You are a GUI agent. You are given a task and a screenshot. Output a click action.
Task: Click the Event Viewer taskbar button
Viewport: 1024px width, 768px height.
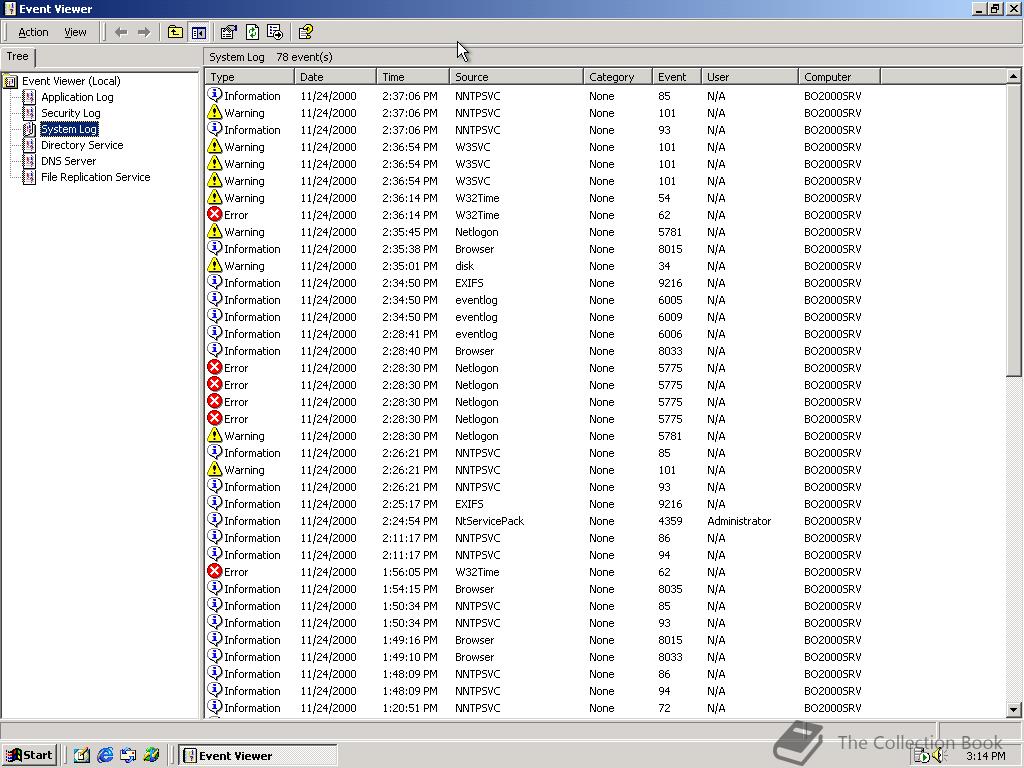pos(258,756)
